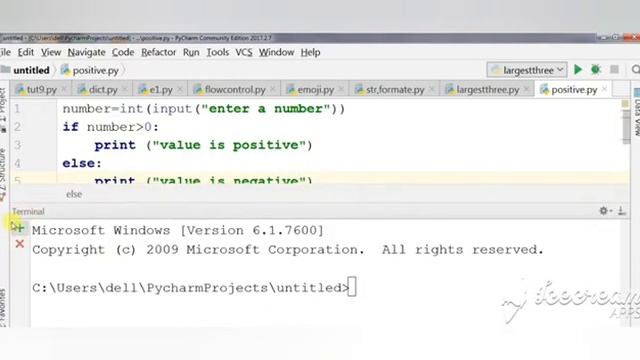Image resolution: width=640 pixels, height=360 pixels.
Task: Open the Tools menu
Action: [x=218, y=53]
